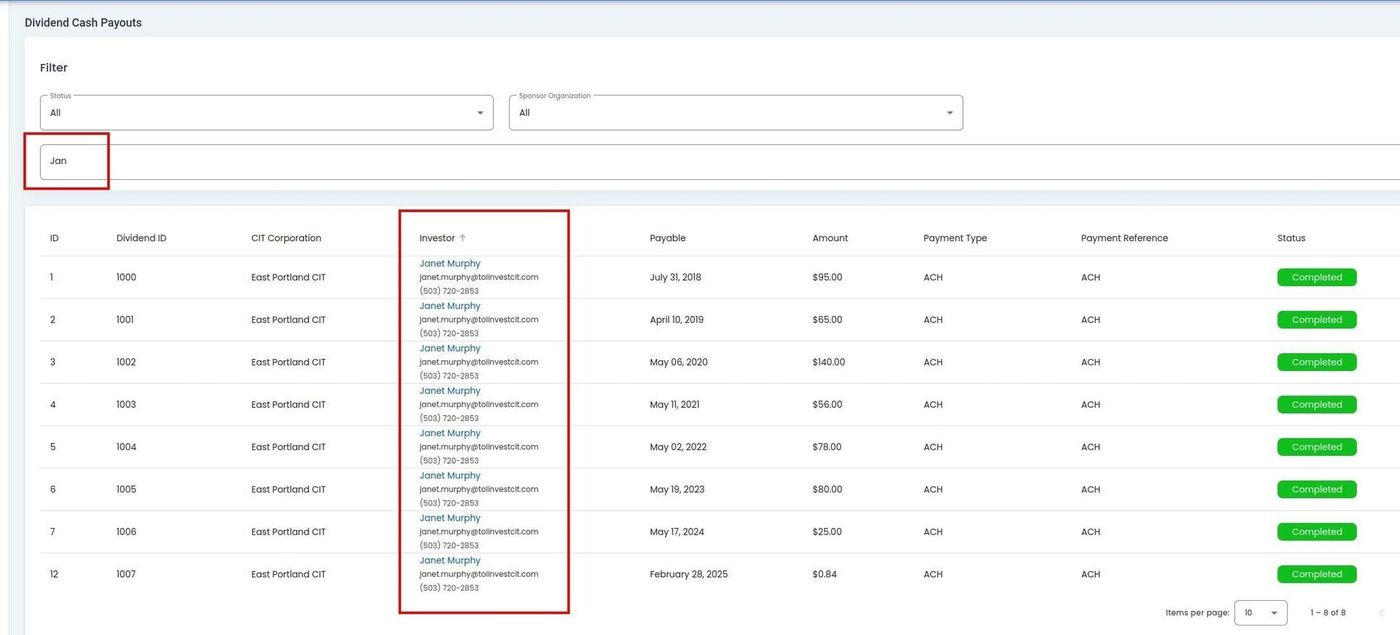Viewport: 1400px width, 635px height.
Task: Click the Payment Type column header
Action: [x=955, y=238]
